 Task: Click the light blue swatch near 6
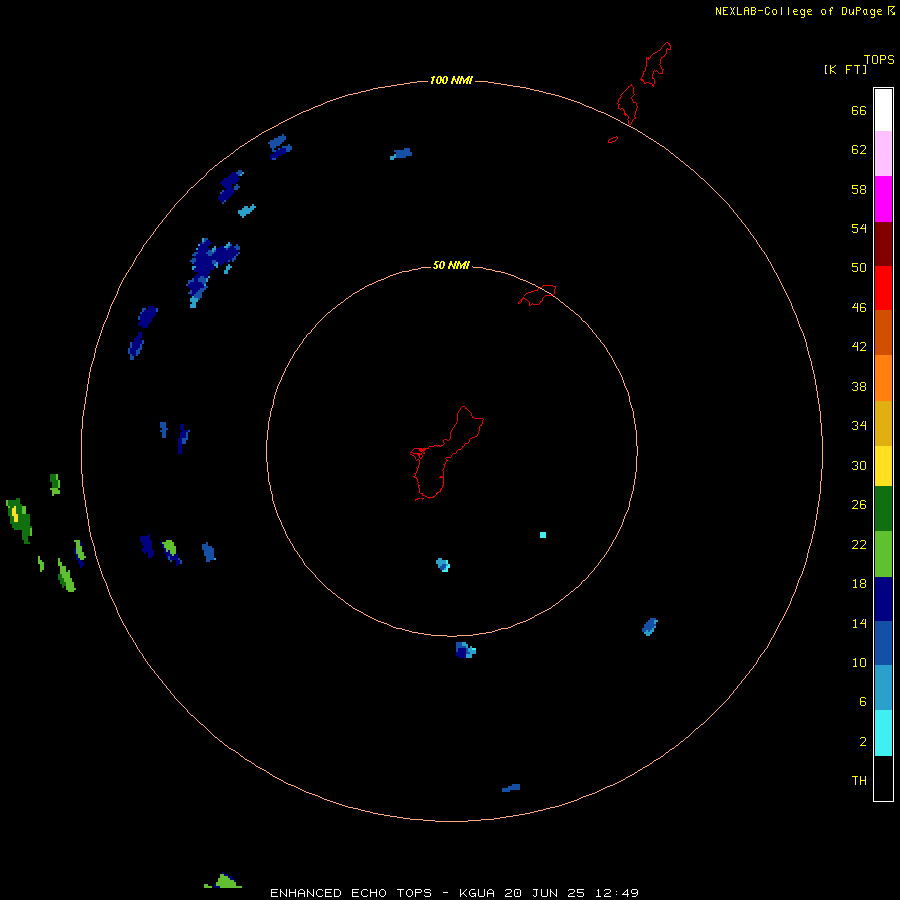coord(883,688)
